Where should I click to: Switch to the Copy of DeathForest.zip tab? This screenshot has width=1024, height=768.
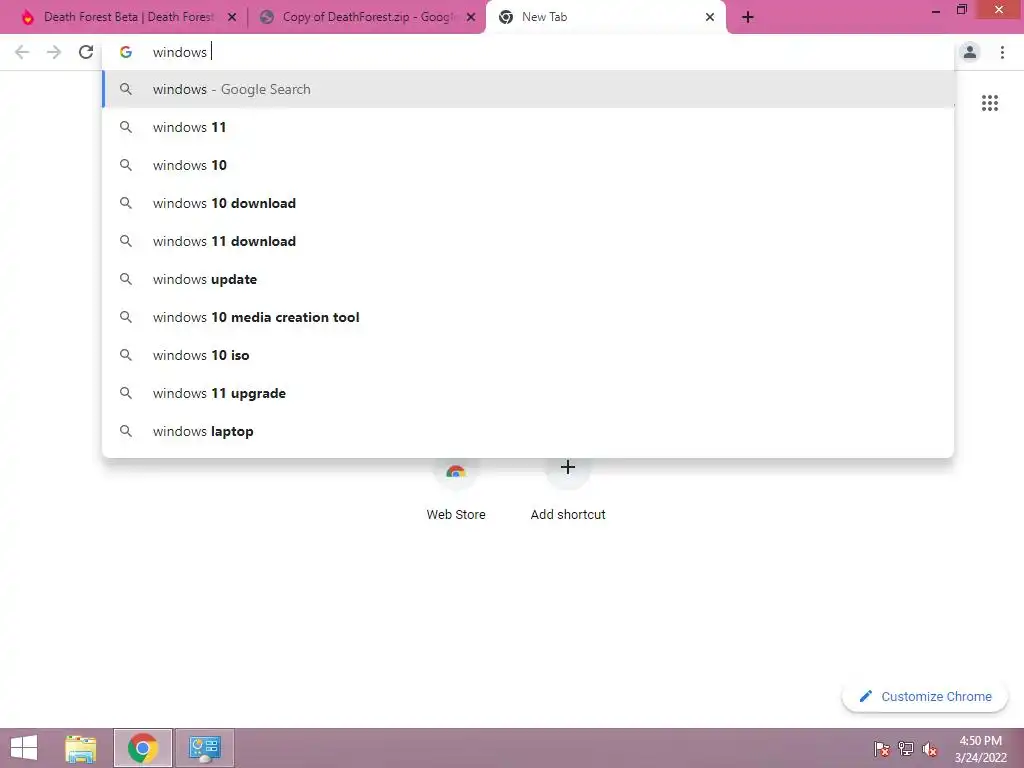click(x=366, y=17)
